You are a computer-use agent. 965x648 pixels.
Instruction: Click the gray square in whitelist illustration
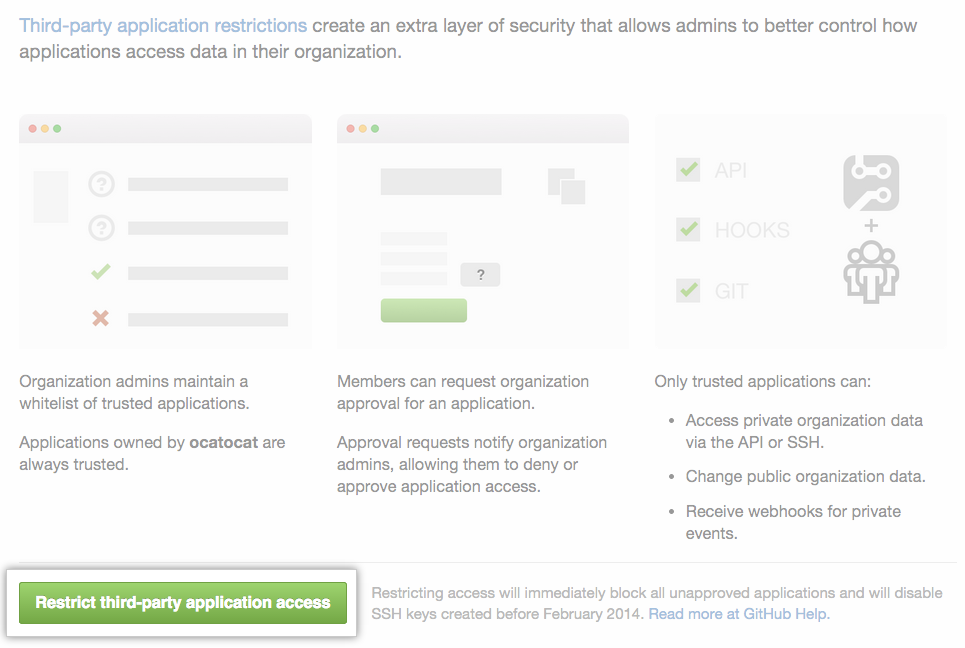tap(51, 196)
